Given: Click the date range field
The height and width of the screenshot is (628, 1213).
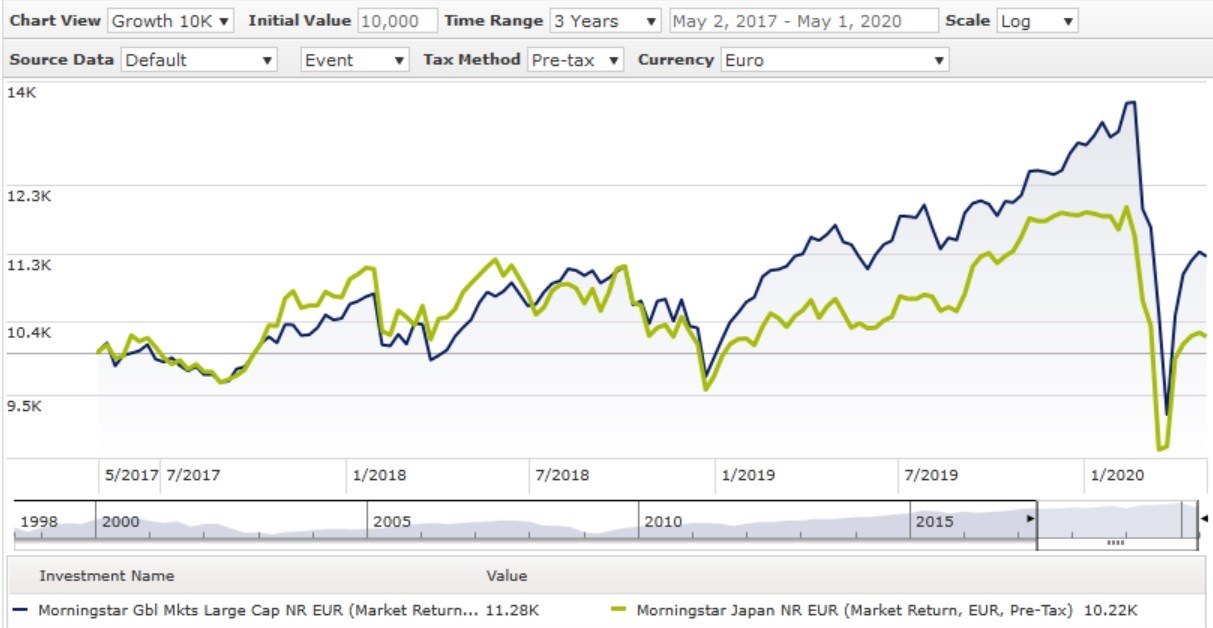Looking at the screenshot, I should click(x=804, y=21).
